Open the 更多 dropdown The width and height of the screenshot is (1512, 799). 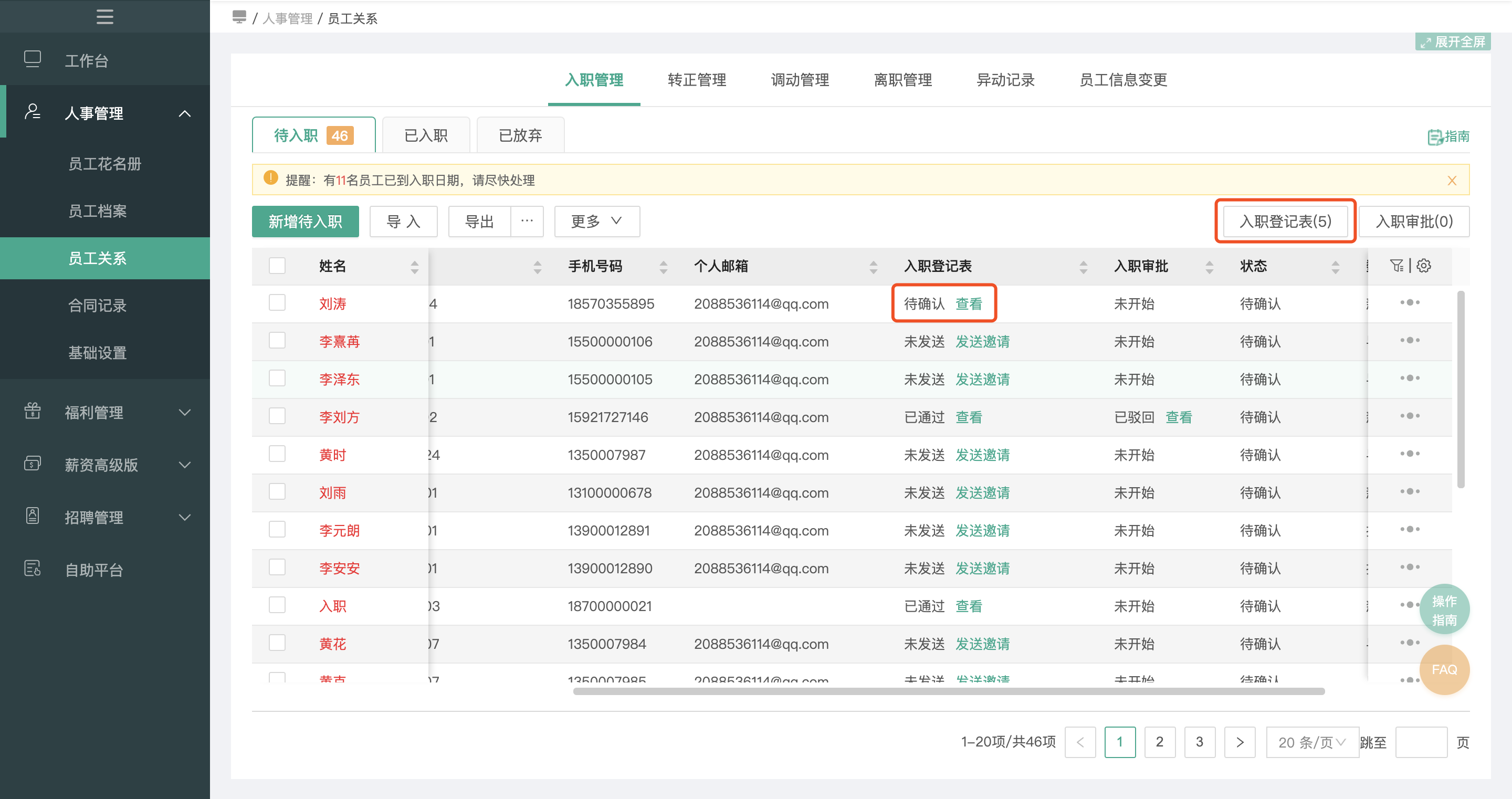[x=596, y=222]
